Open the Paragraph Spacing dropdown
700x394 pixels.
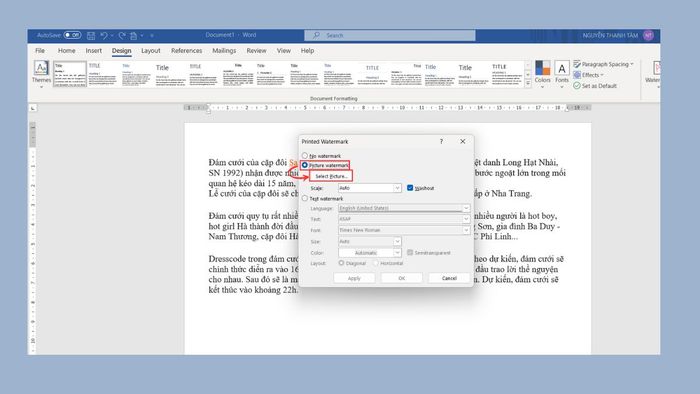tap(604, 64)
